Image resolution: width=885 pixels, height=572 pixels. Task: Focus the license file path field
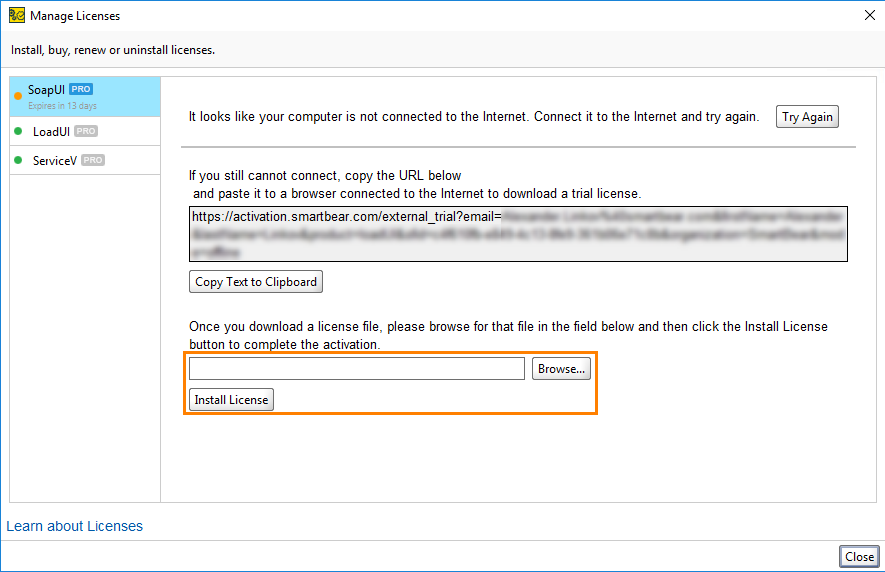pos(357,369)
